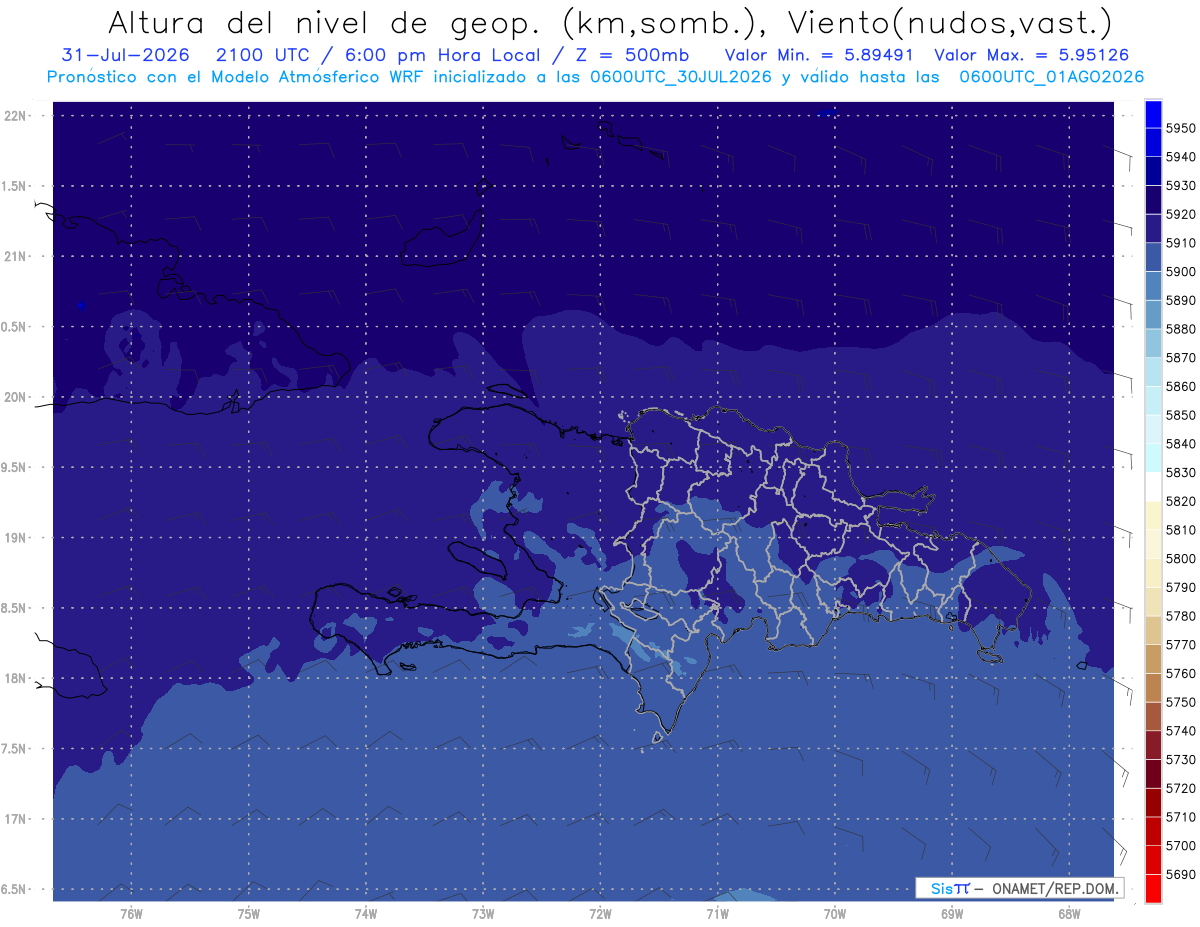Click the 5800 color scale label
Viewport: 1200px width, 927px height.
[1181, 559]
